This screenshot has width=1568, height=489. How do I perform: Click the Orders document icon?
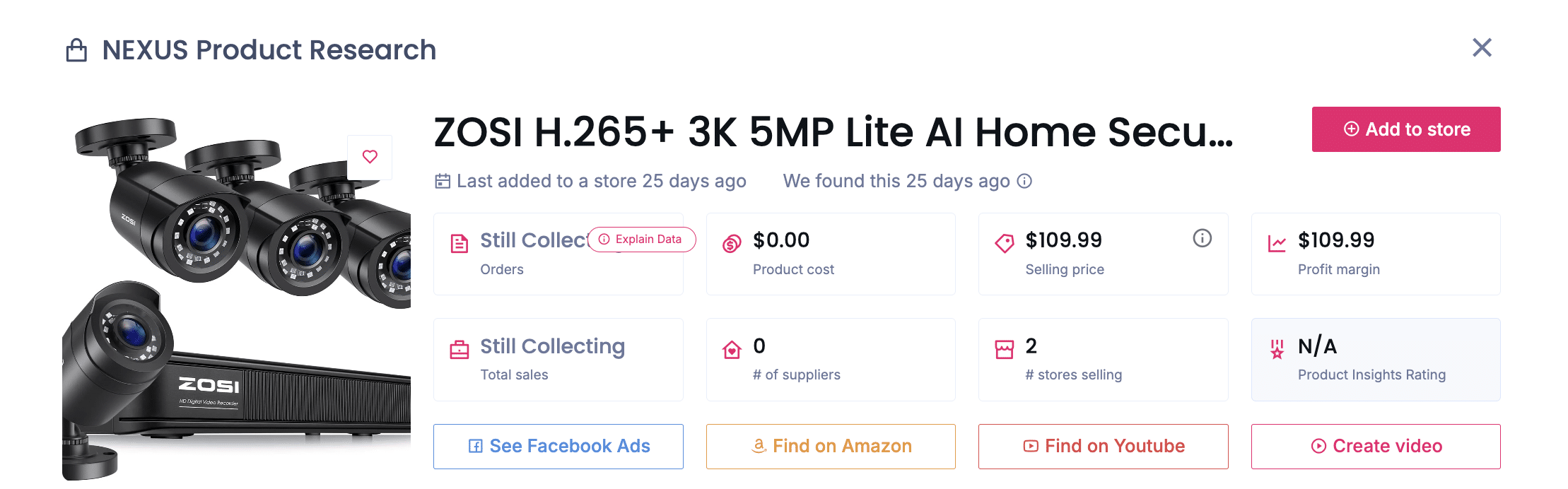(460, 245)
